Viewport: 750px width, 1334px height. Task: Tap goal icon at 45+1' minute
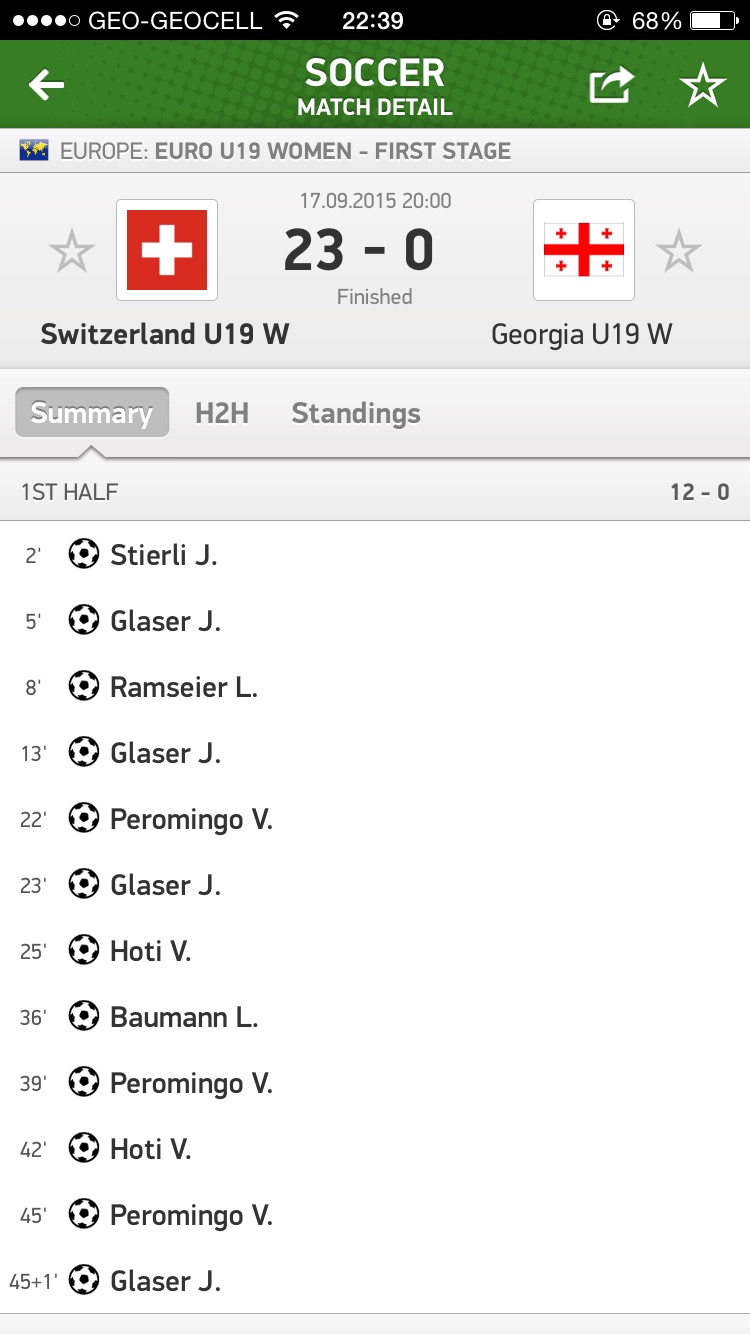point(84,1280)
